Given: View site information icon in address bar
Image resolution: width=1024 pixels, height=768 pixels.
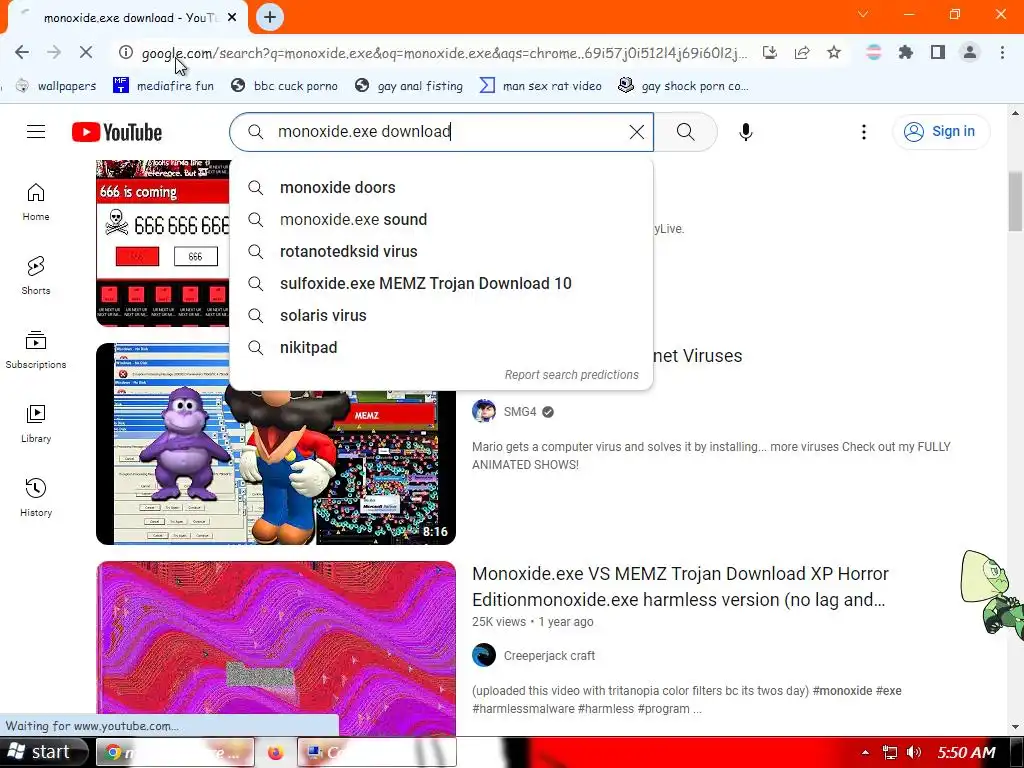Looking at the screenshot, I should click(126, 52).
